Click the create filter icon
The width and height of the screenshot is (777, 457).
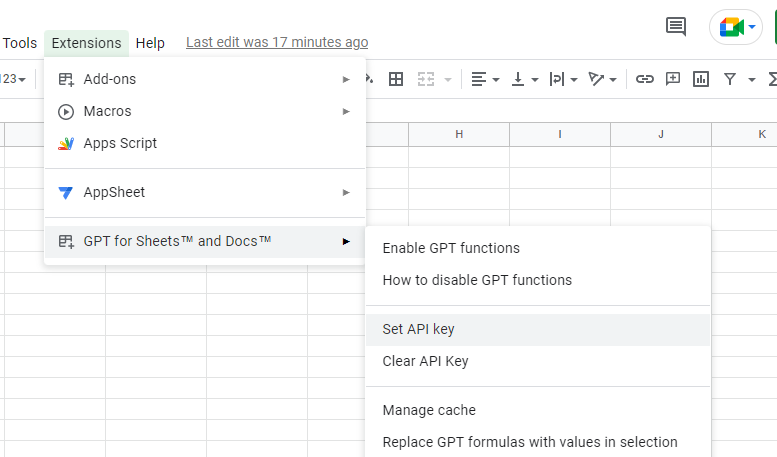pos(730,79)
